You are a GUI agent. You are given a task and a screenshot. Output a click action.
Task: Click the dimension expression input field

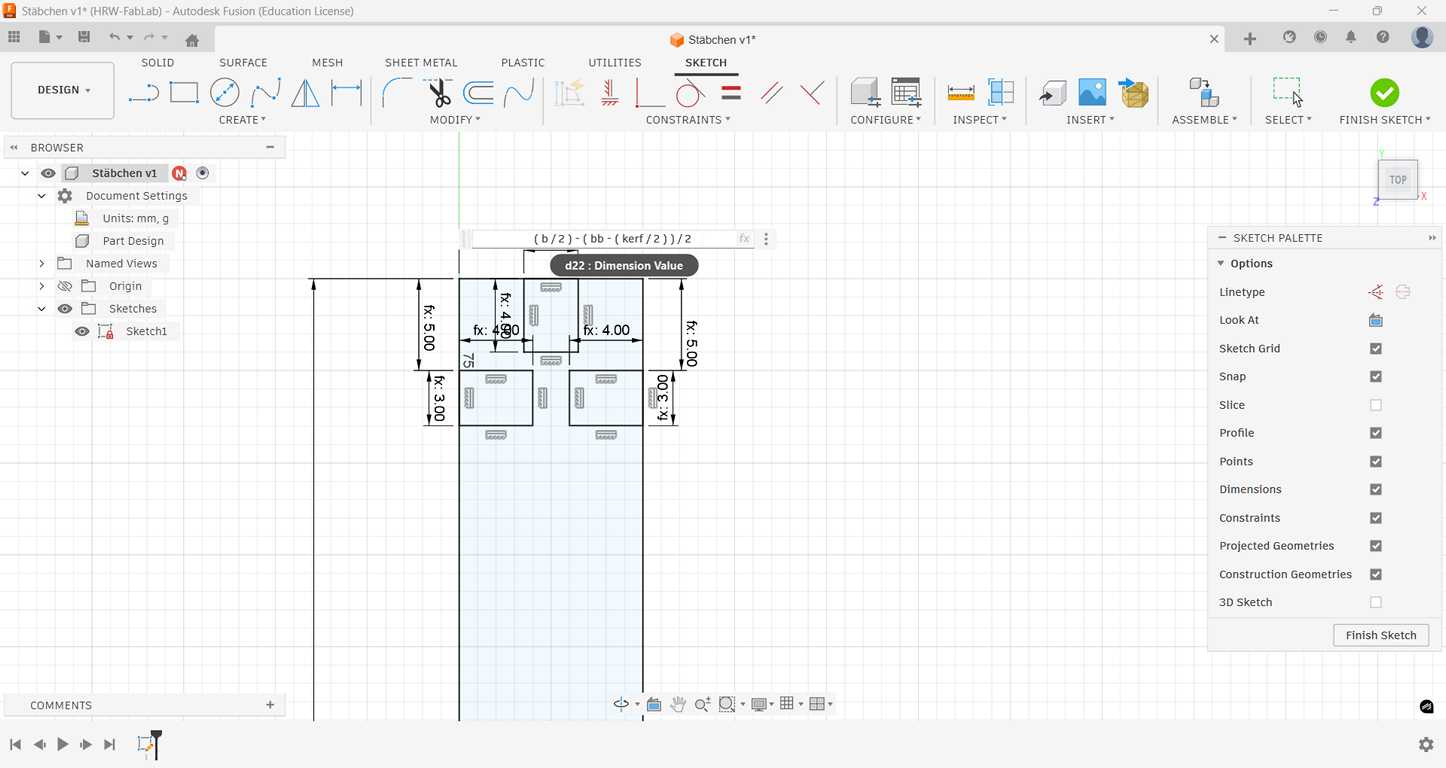coord(612,239)
